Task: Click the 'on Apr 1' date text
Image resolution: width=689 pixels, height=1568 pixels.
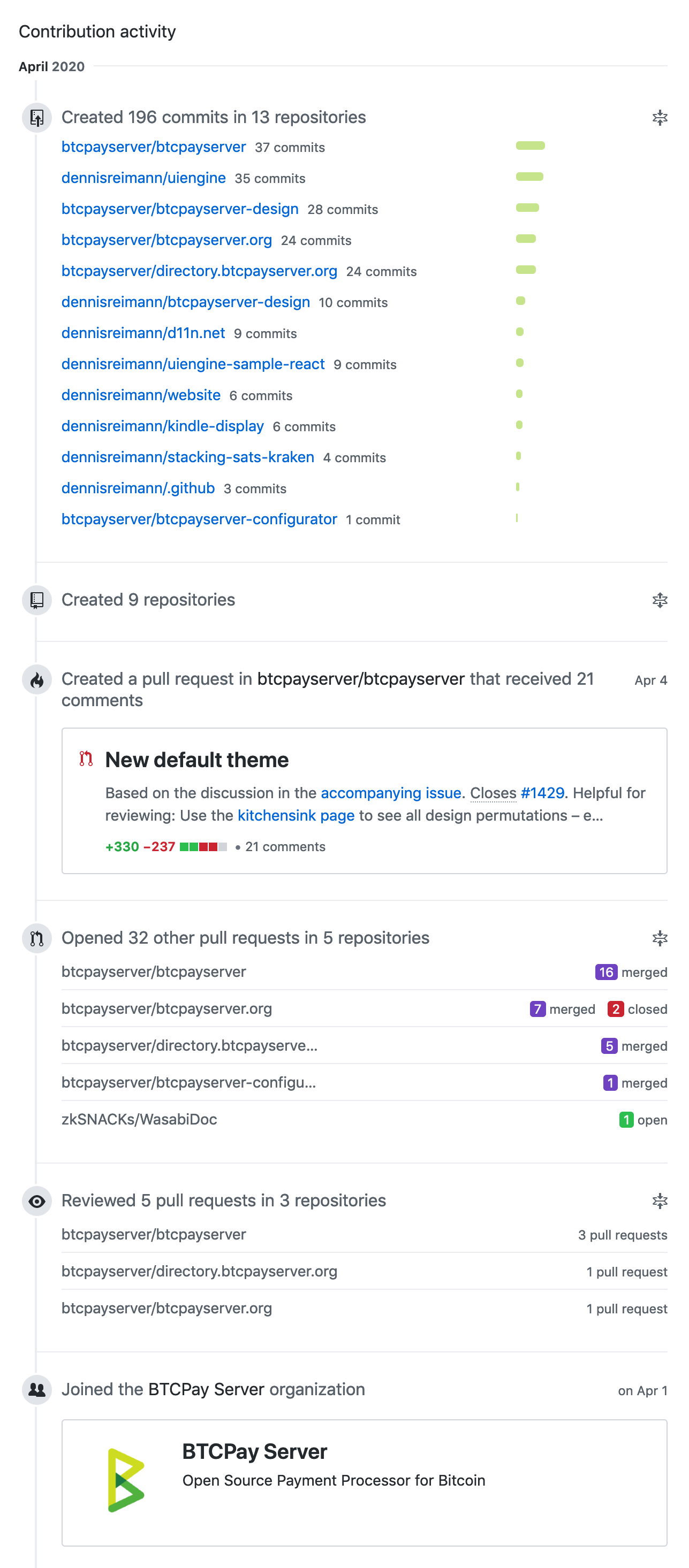Action: (643, 1391)
